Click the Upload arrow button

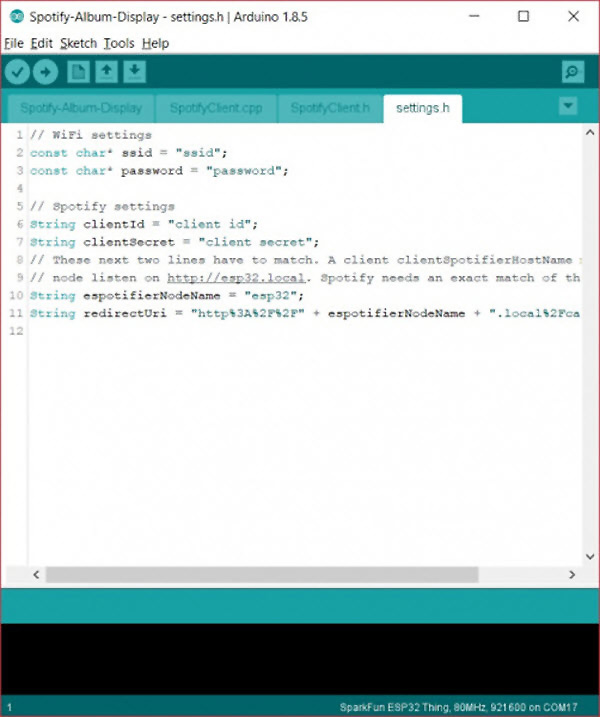point(45,72)
